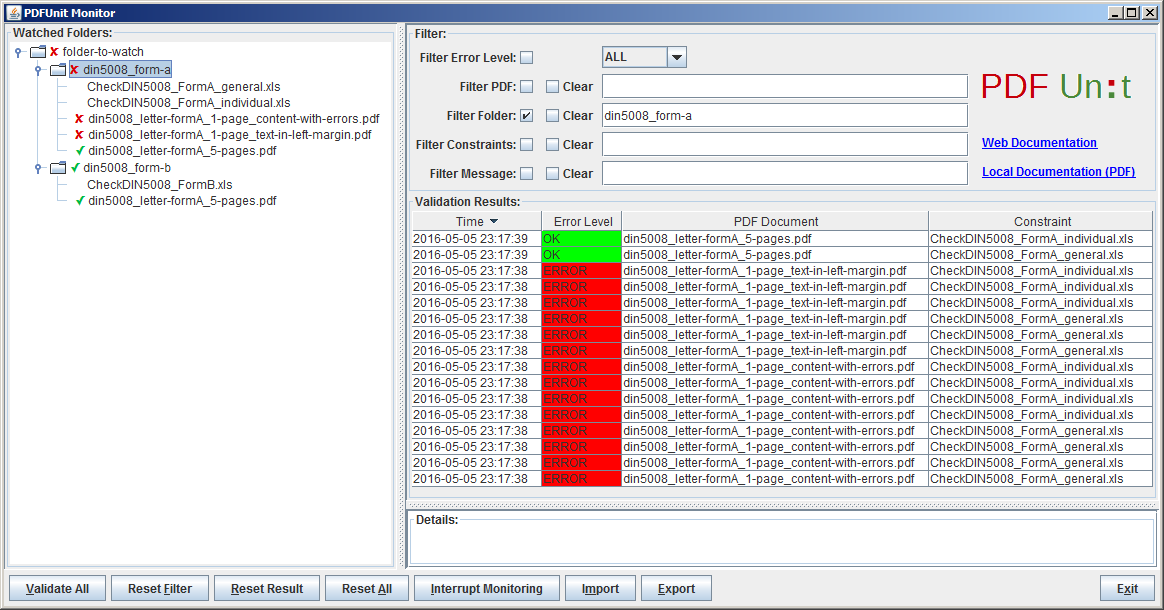Select the din5008_form-b tree folder

[x=127, y=168]
